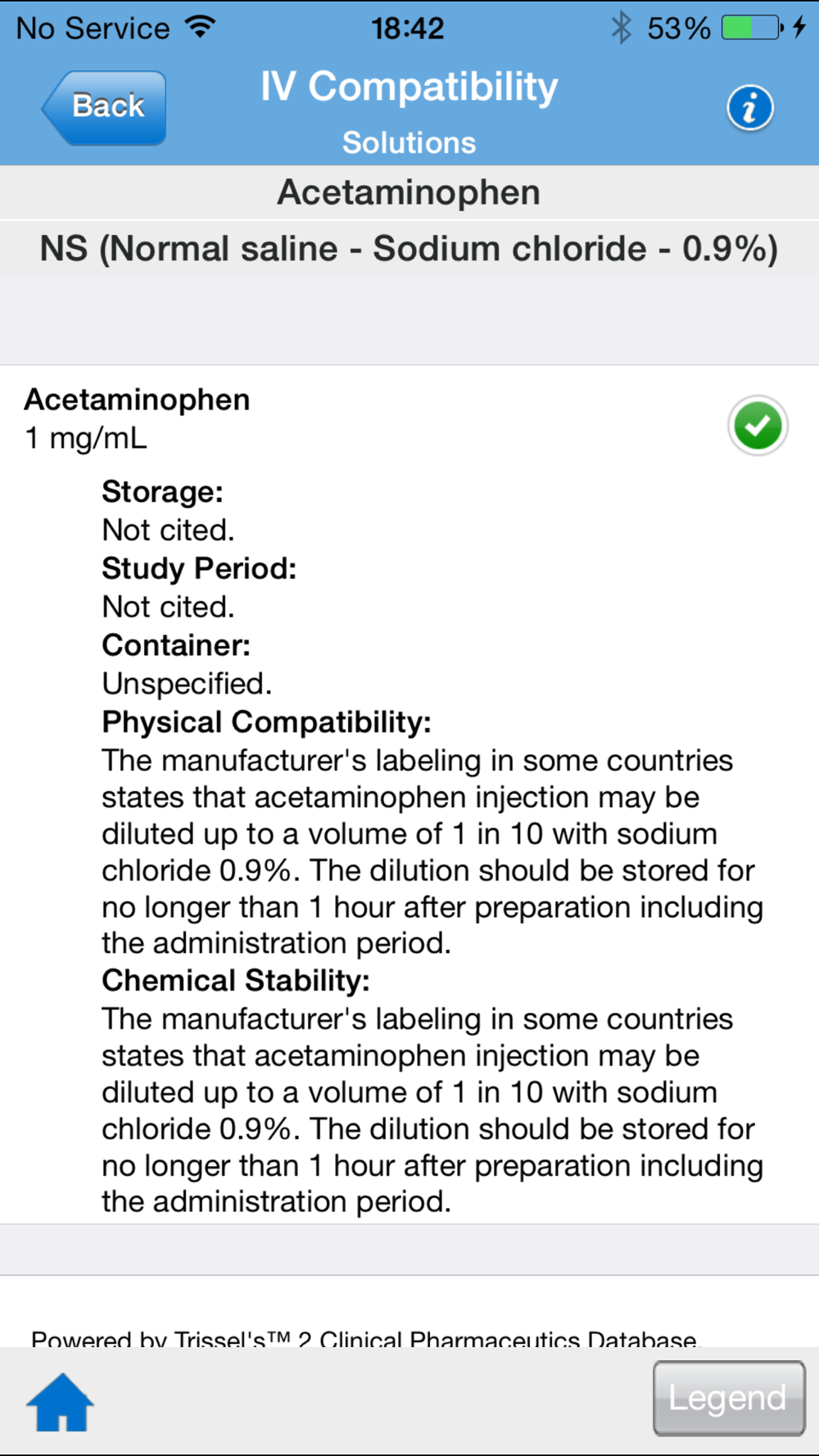Image resolution: width=819 pixels, height=1456 pixels.
Task: Tap the Study Period label
Action: [x=199, y=568]
